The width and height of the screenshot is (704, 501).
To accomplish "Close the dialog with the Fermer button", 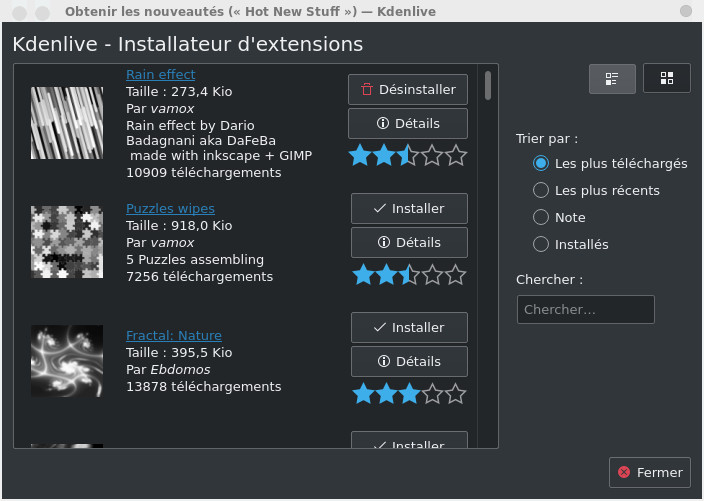I will tap(650, 472).
